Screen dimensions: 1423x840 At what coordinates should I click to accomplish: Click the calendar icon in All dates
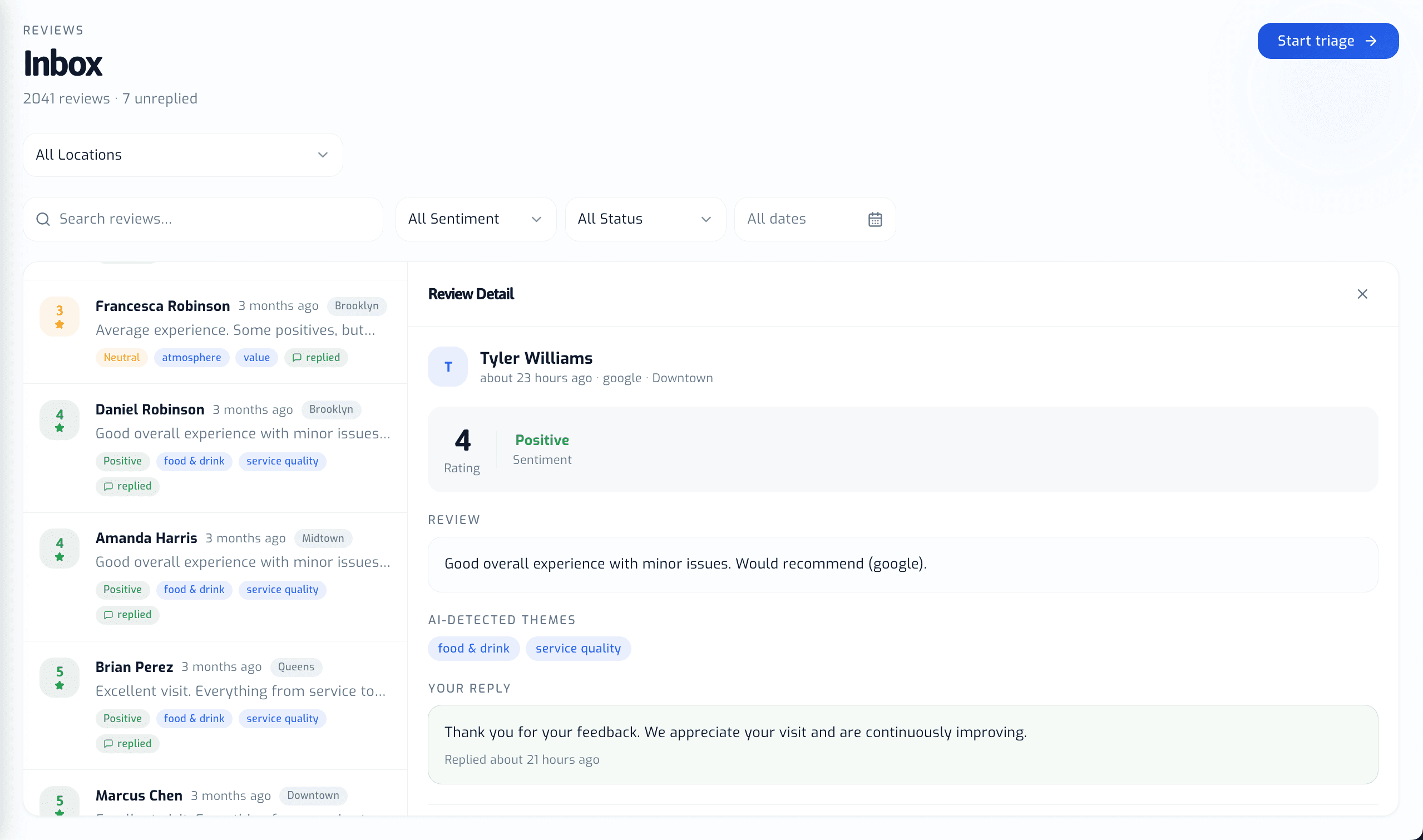coord(875,219)
